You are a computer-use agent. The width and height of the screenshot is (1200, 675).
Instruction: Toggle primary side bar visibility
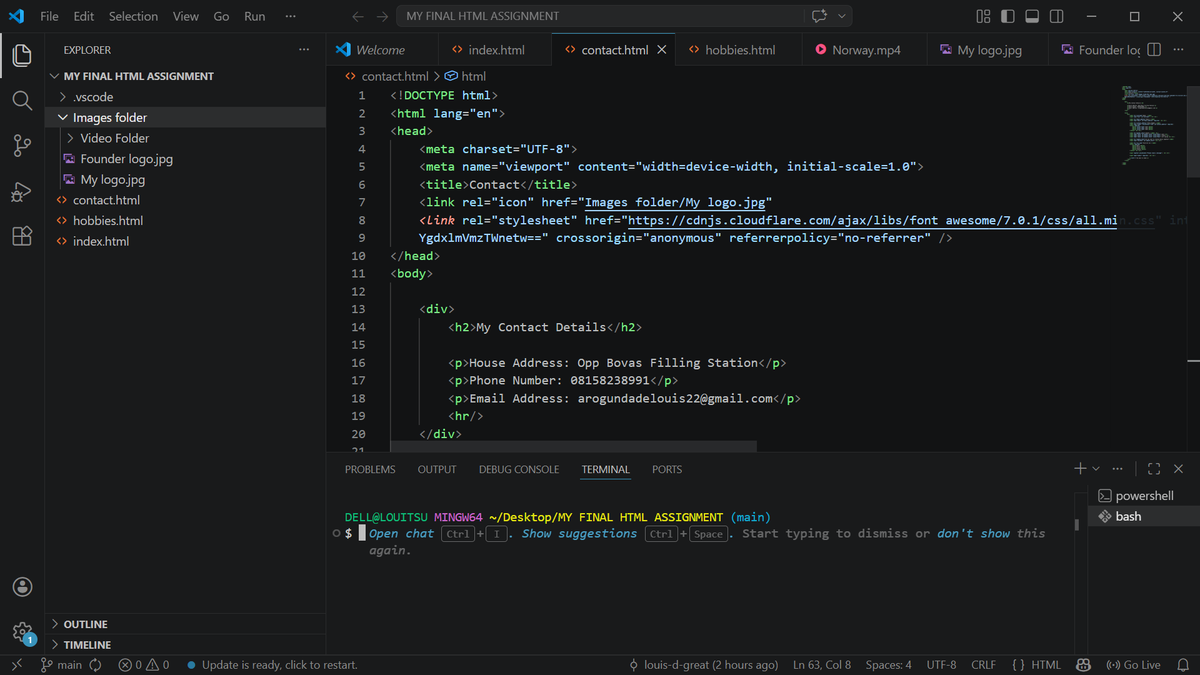pos(1007,16)
